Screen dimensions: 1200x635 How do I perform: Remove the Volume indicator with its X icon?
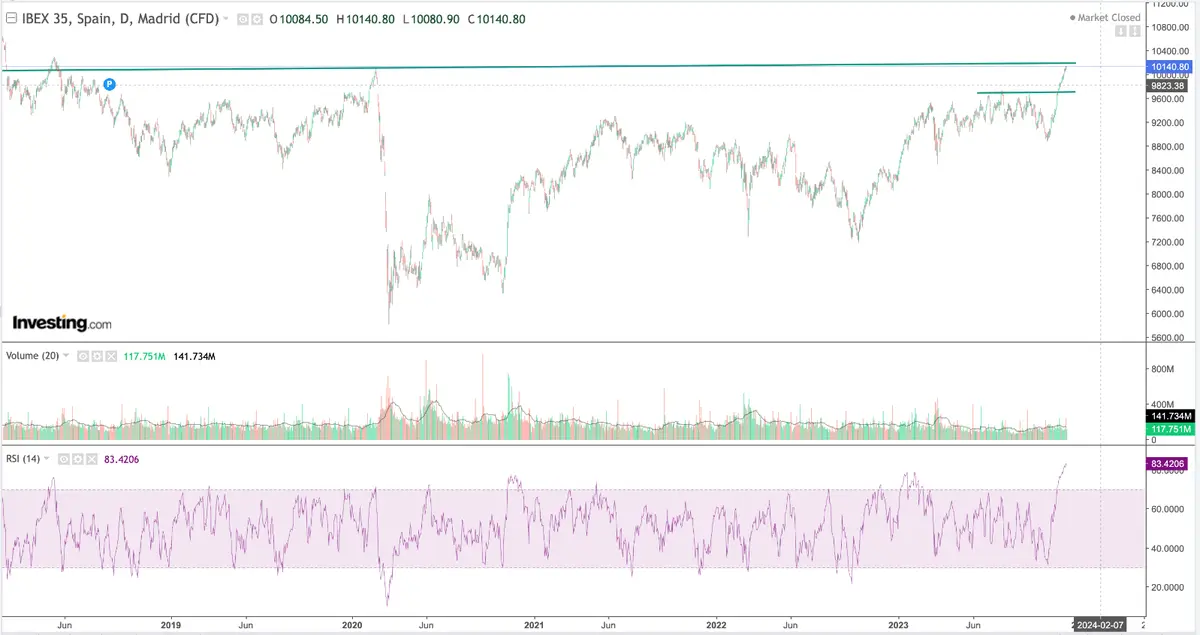(x=111, y=355)
